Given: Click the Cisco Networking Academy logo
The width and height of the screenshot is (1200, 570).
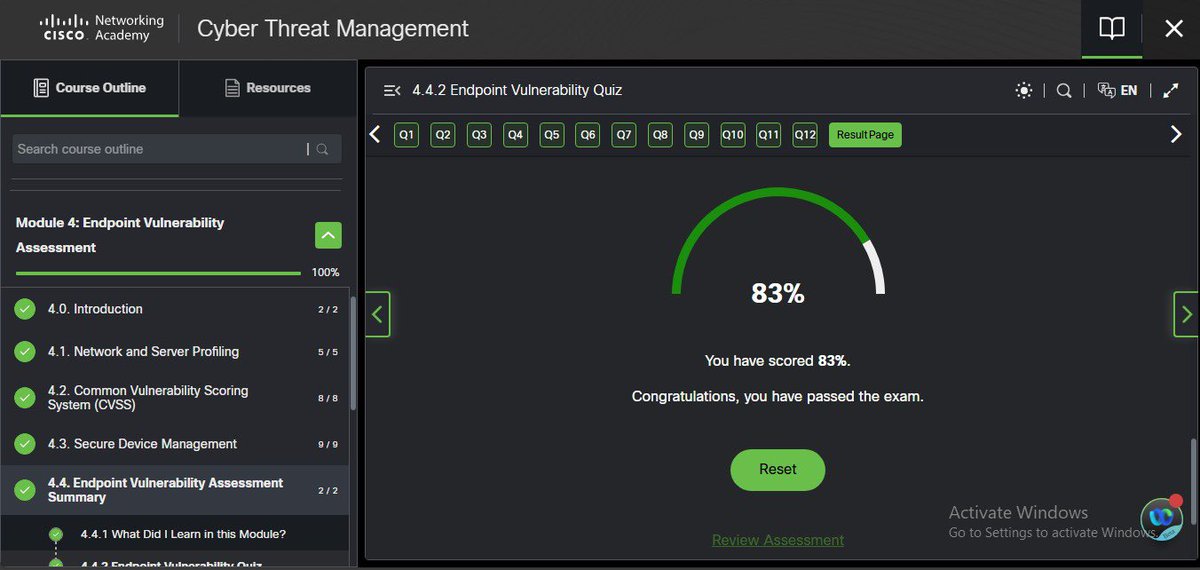Looking at the screenshot, I should tap(103, 28).
